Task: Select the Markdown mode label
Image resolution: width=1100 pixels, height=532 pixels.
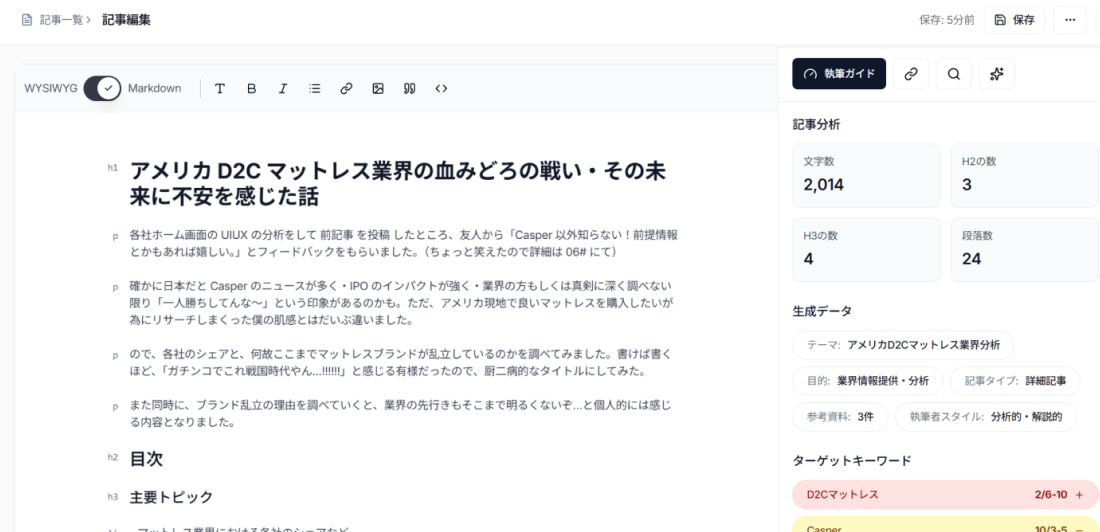Action: pos(154,88)
